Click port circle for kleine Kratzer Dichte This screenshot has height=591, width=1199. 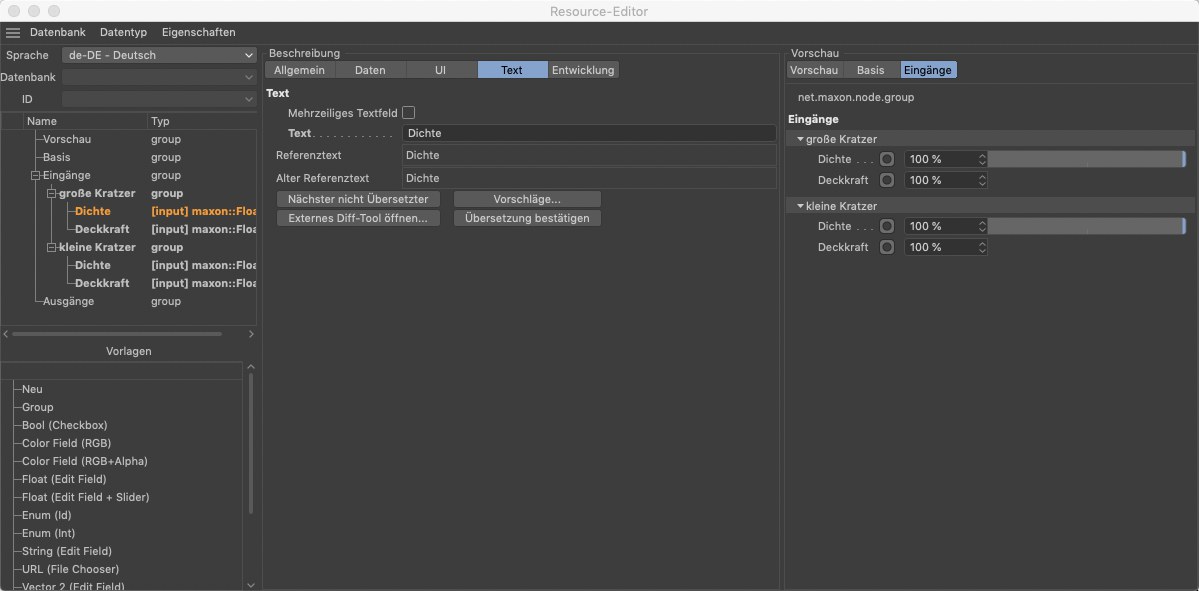pyautogui.click(x=887, y=226)
